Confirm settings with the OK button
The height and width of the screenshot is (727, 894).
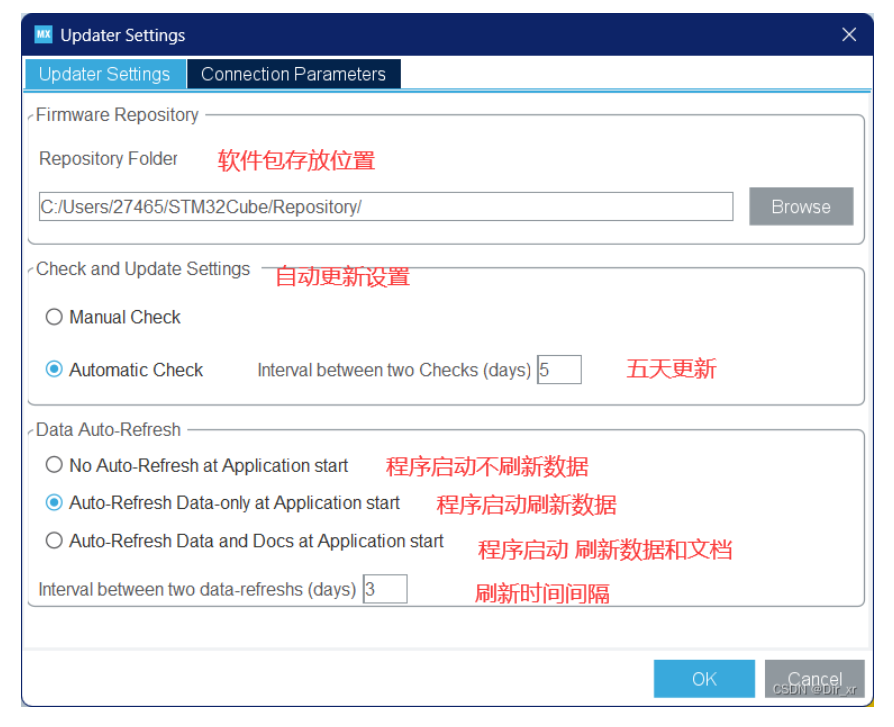[x=704, y=679]
